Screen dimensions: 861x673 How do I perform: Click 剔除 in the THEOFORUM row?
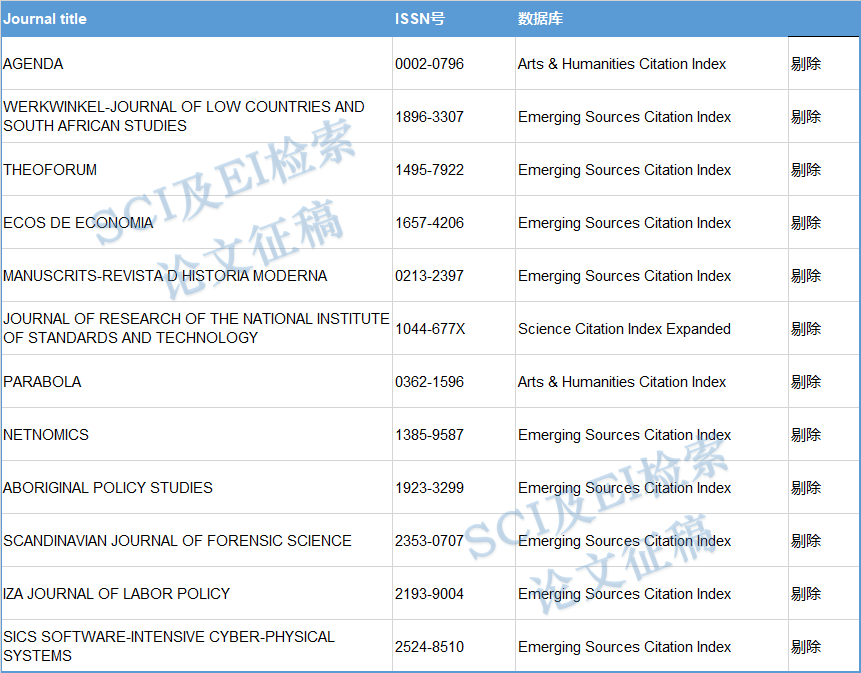(x=805, y=170)
